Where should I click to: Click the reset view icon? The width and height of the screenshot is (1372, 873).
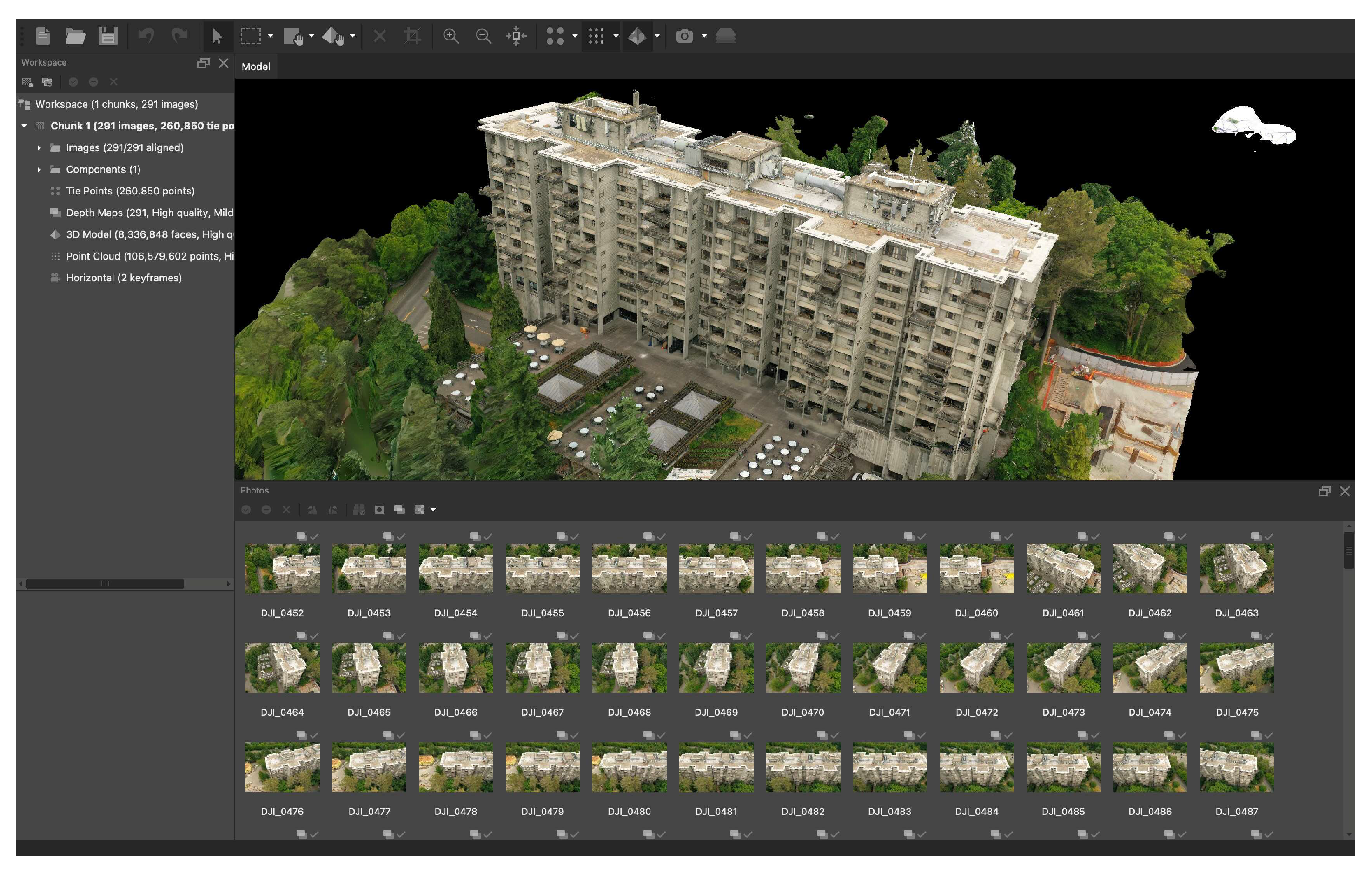click(516, 36)
